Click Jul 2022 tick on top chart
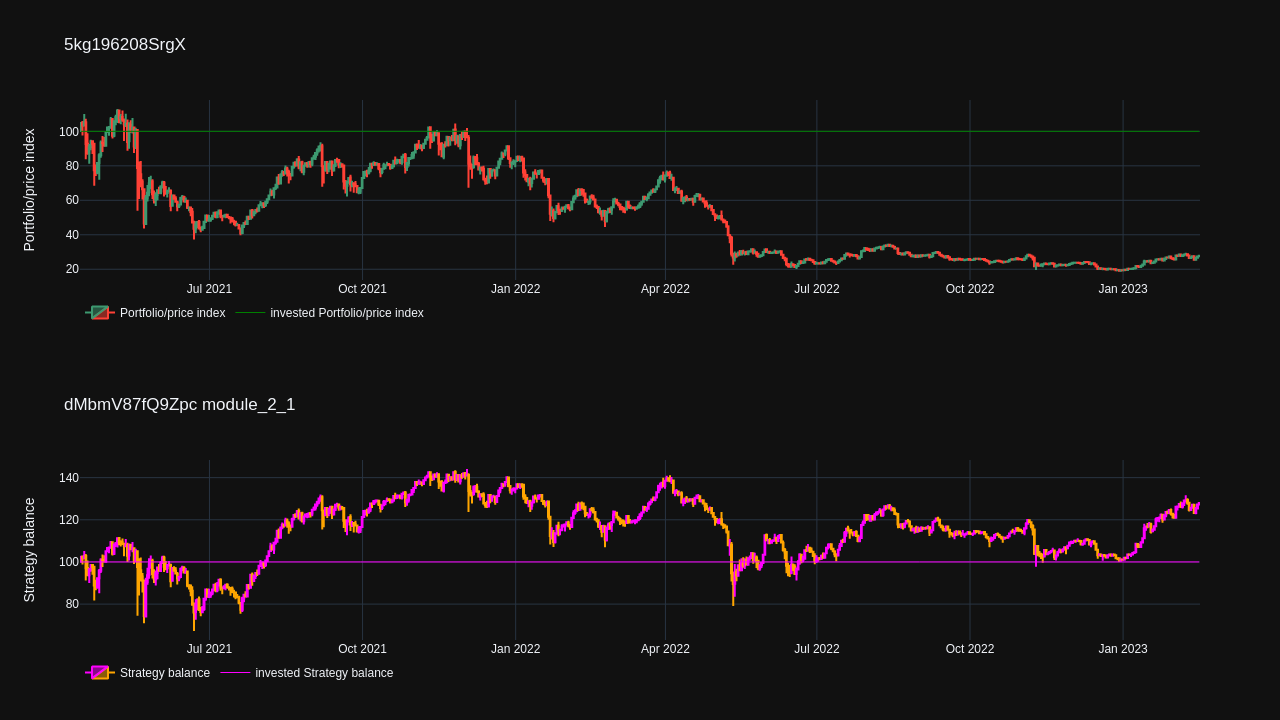 click(817, 289)
